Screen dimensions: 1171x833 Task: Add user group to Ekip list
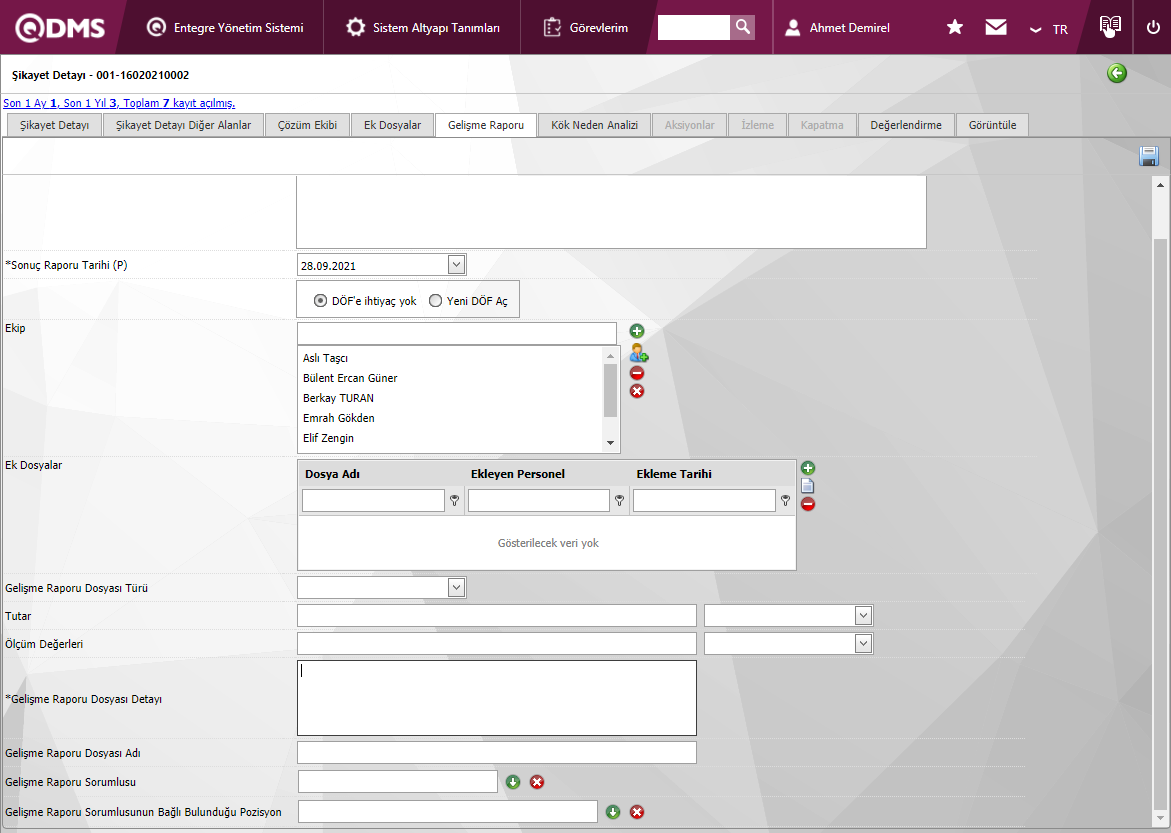pos(639,353)
